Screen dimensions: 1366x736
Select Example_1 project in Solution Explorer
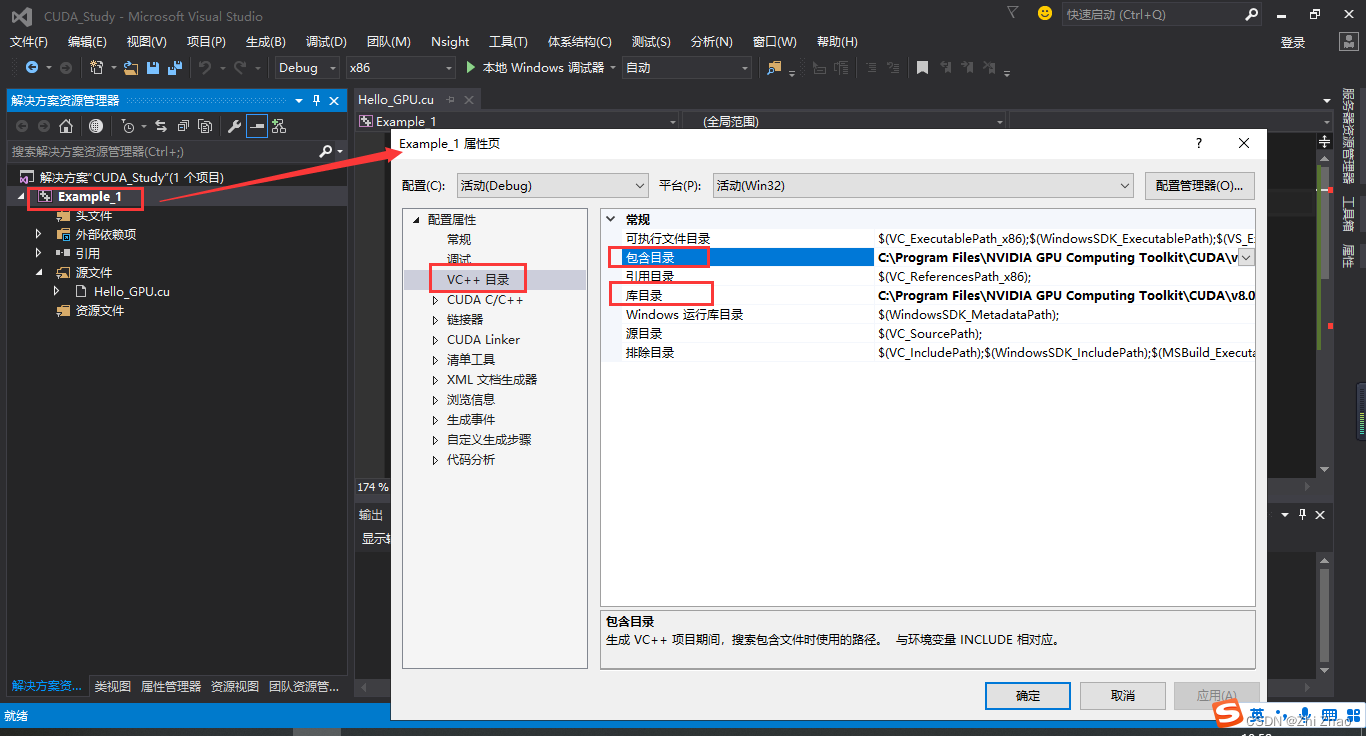(x=89, y=196)
